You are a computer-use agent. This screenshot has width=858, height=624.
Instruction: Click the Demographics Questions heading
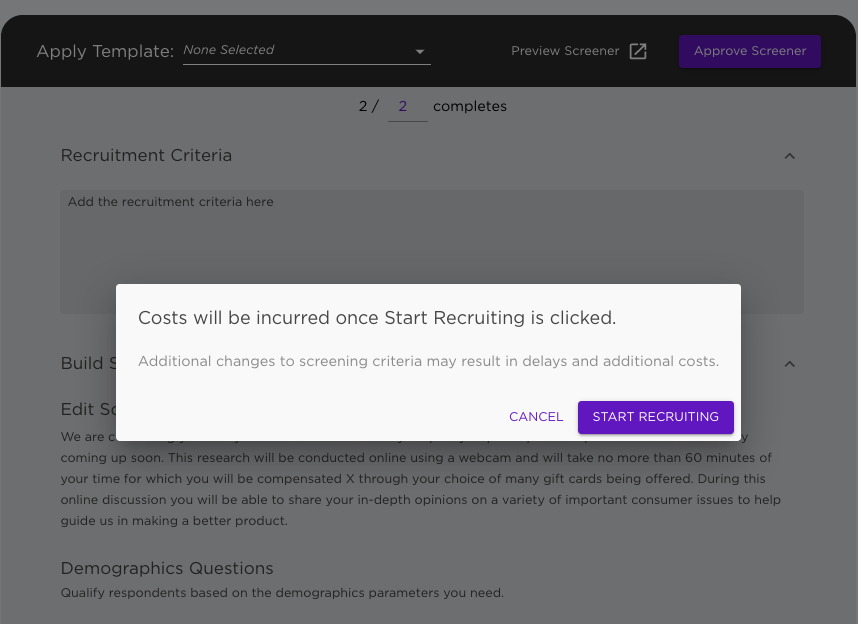[x=167, y=568]
